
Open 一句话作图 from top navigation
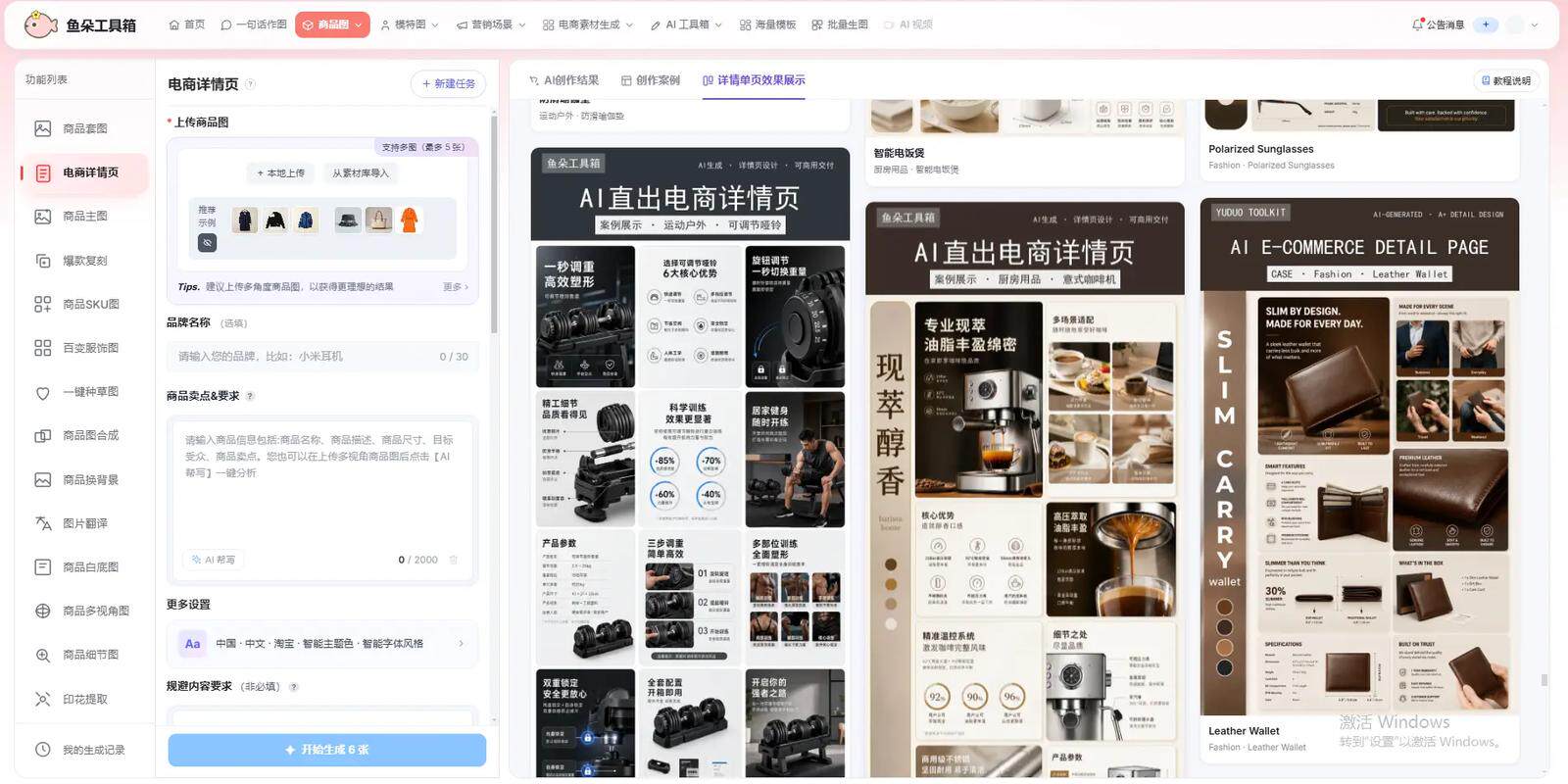pyautogui.click(x=254, y=24)
